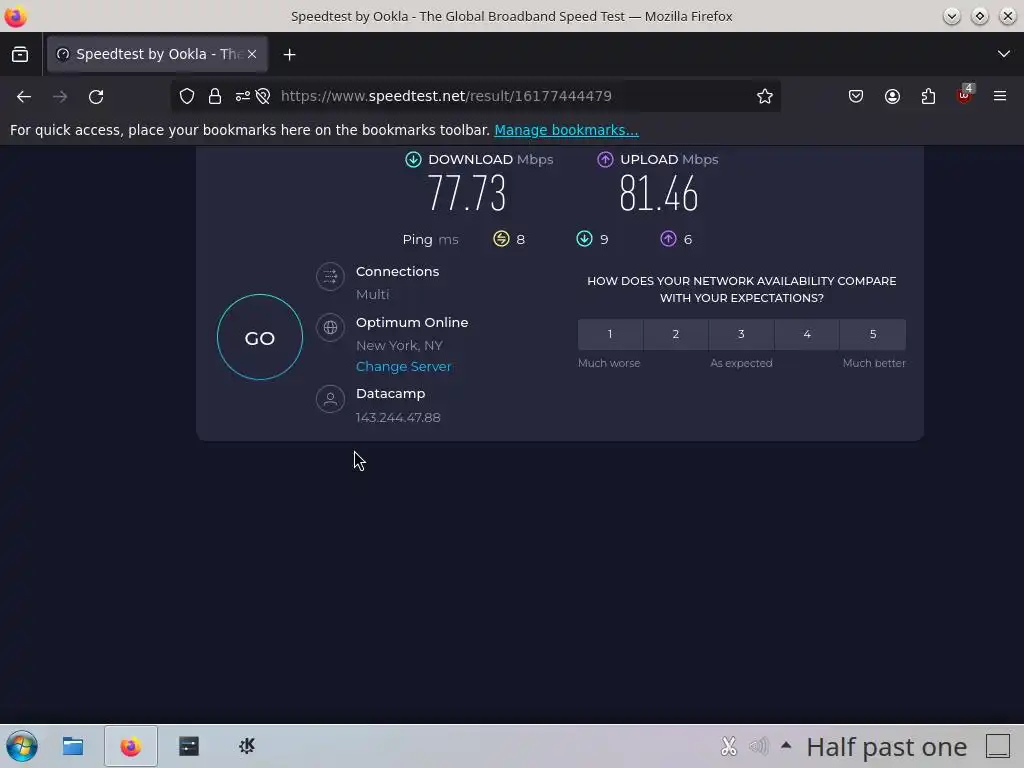The width and height of the screenshot is (1024, 768).
Task: Open the KDE settings taskbar icon
Action: click(247, 746)
